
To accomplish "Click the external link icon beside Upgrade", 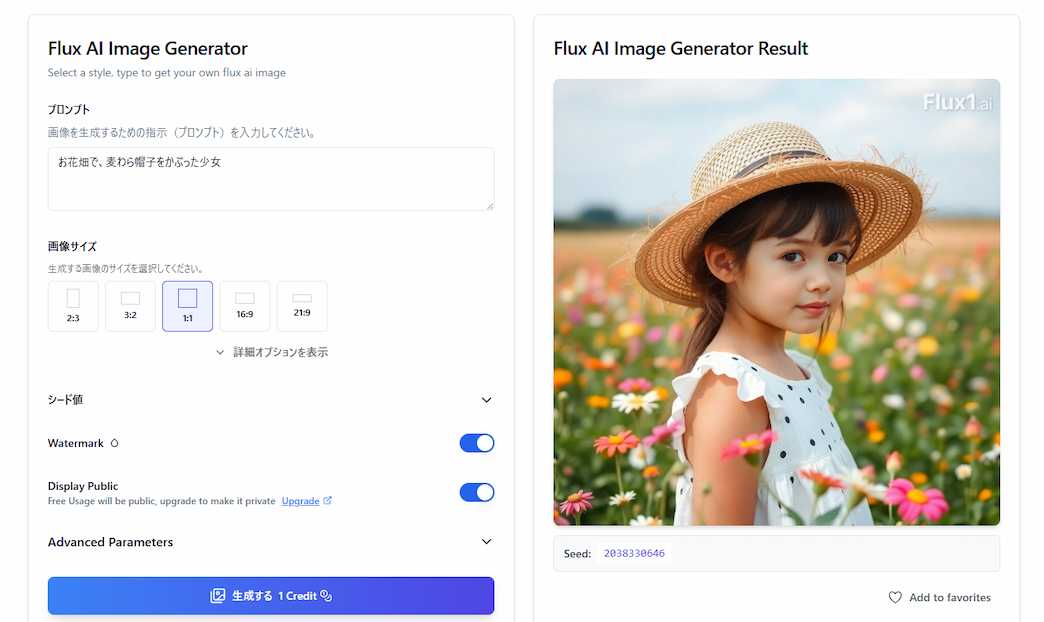I will (x=328, y=501).
